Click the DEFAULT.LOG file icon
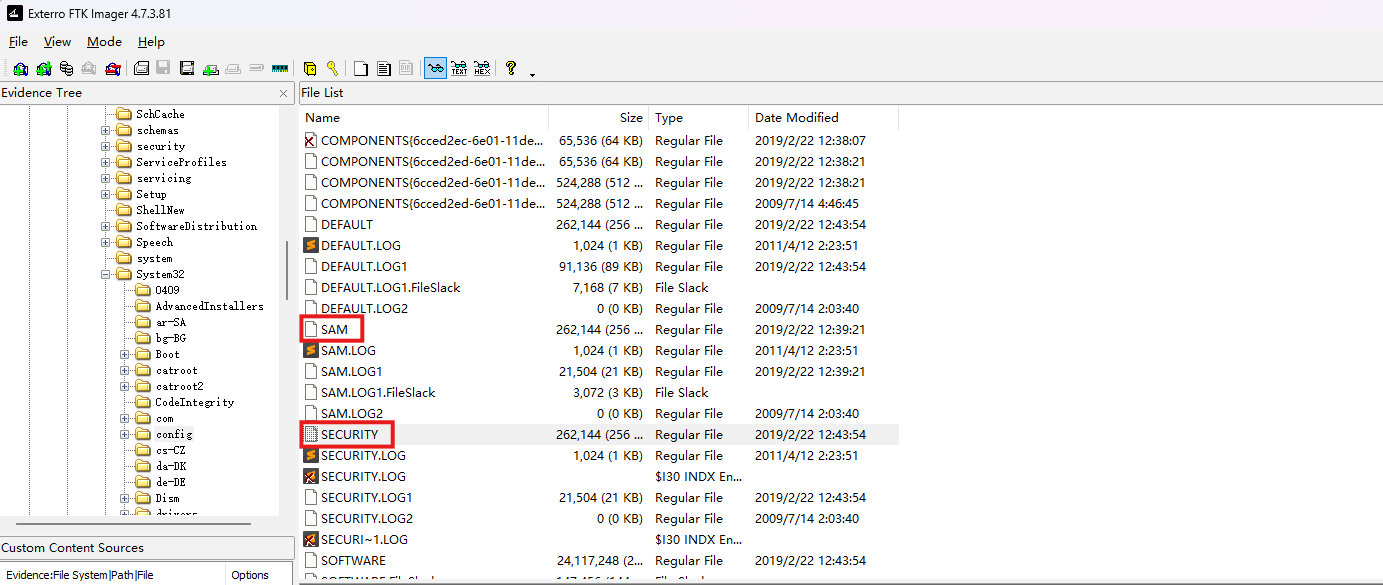This screenshot has height=585, width=1383. coord(310,245)
